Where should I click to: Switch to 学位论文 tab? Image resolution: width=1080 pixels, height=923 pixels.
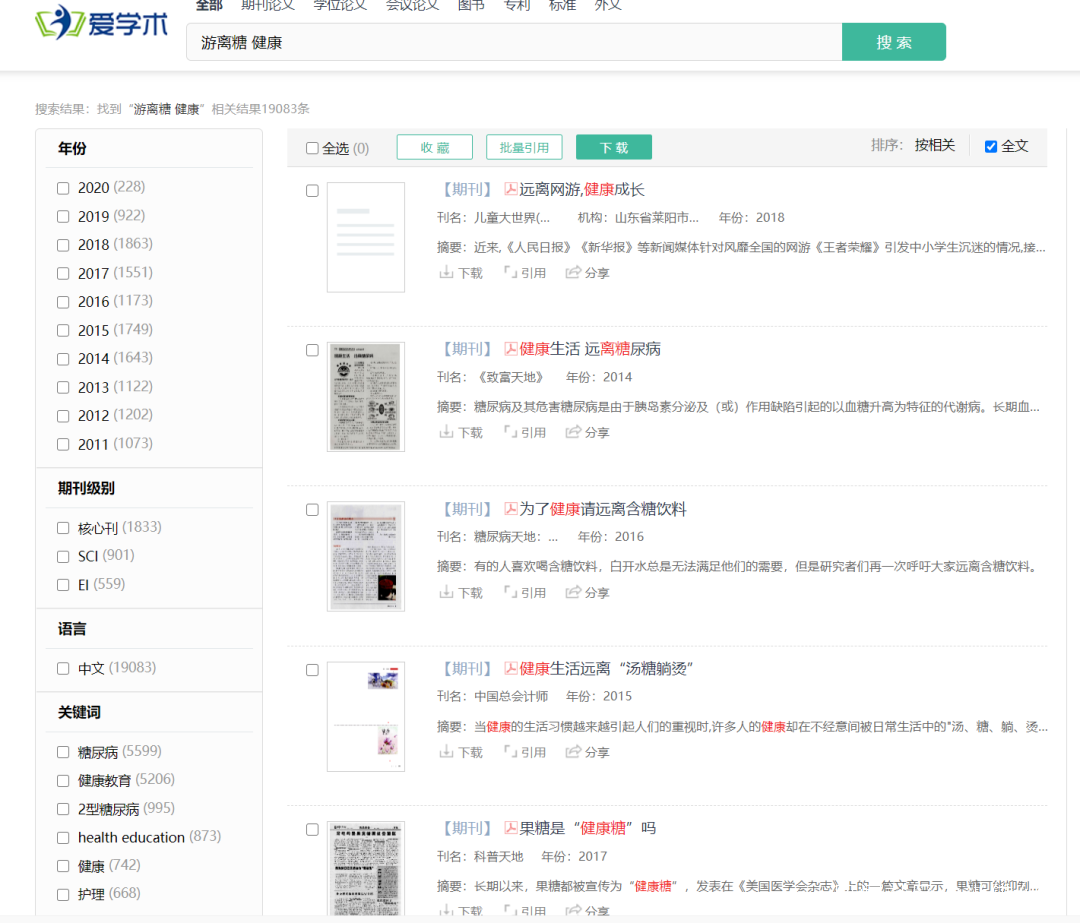click(x=340, y=6)
